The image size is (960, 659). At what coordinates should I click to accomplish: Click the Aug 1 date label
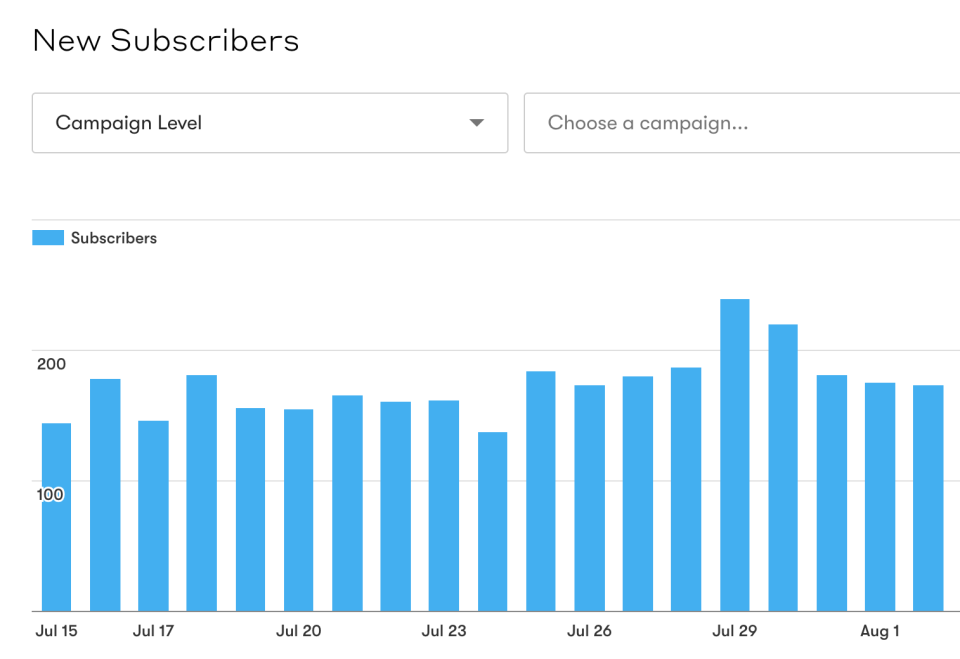point(880,631)
